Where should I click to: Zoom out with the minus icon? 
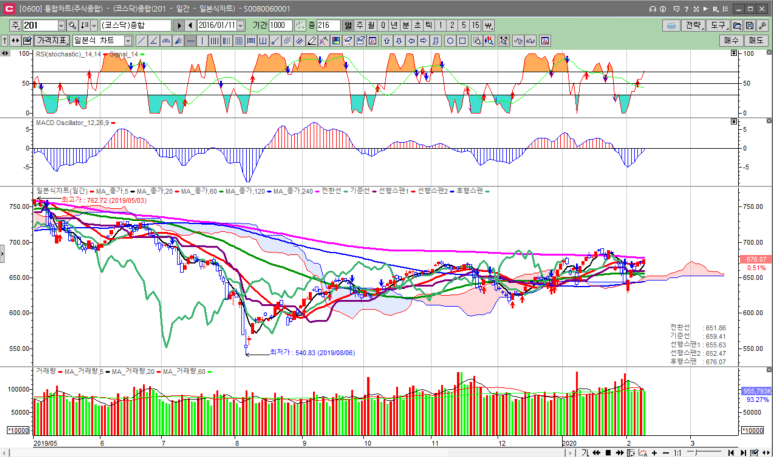click(x=666, y=453)
